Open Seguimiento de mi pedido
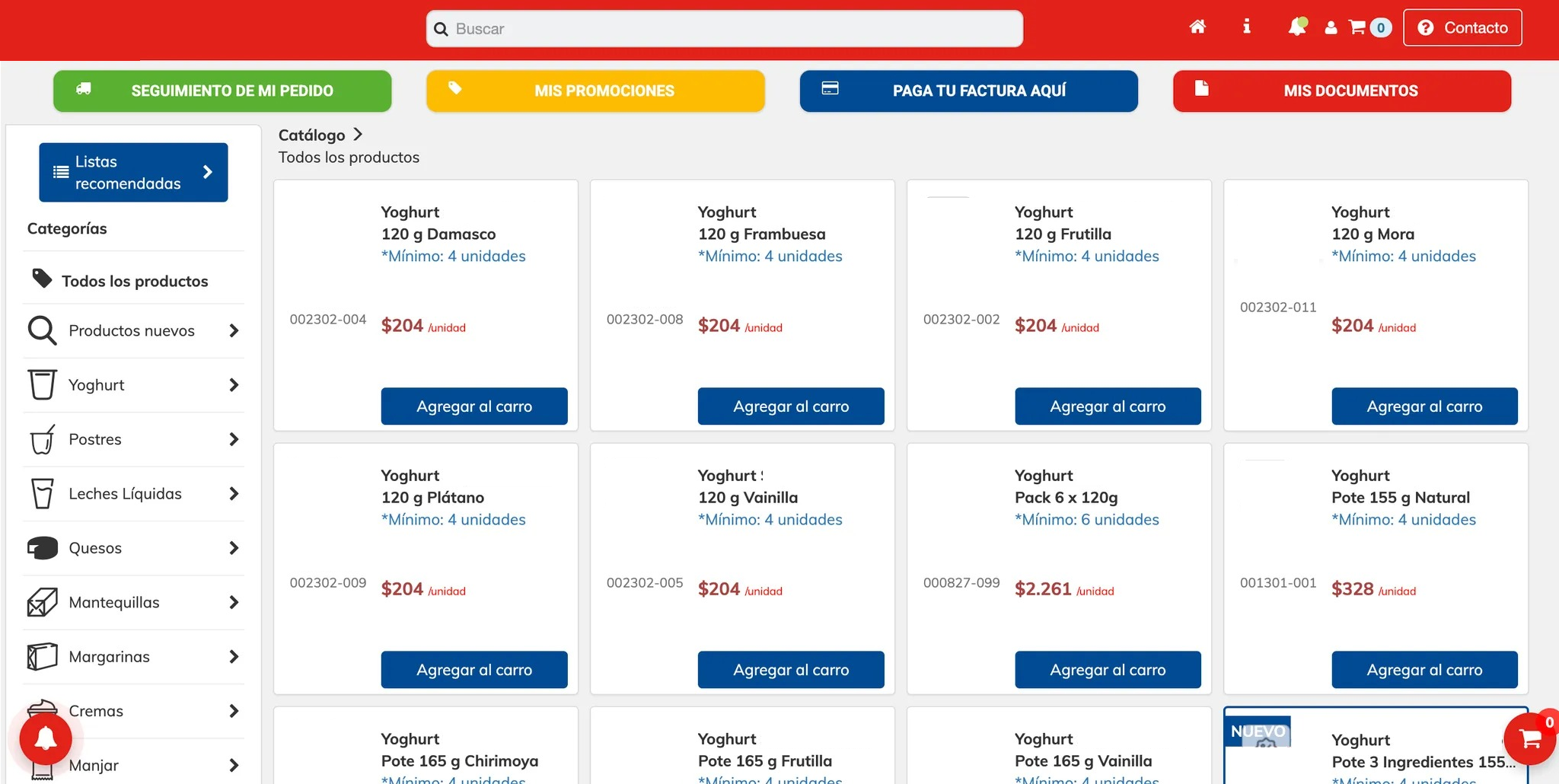Screen dimensions: 1559x784 [222, 91]
